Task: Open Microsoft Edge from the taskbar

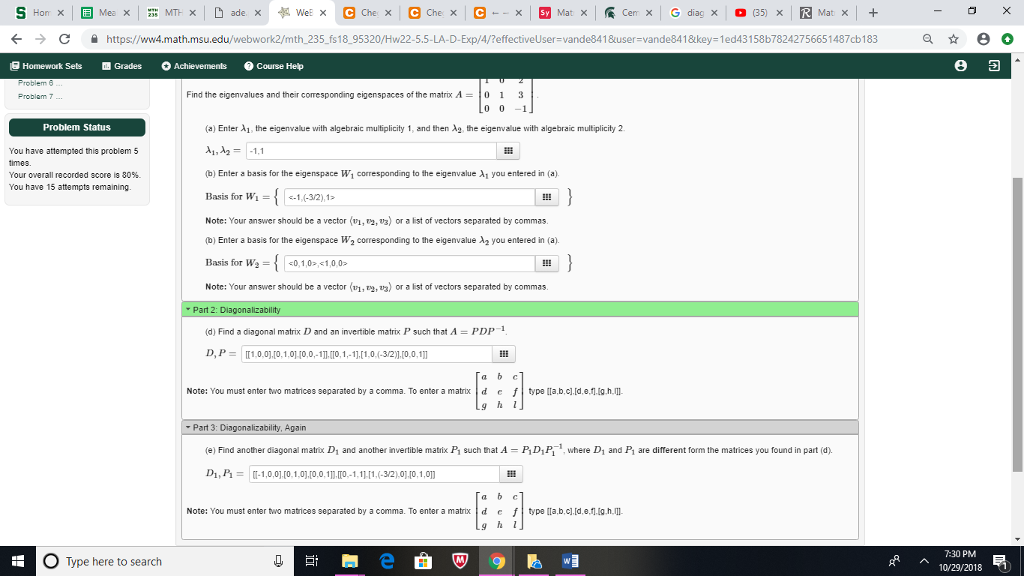Action: tap(387, 562)
